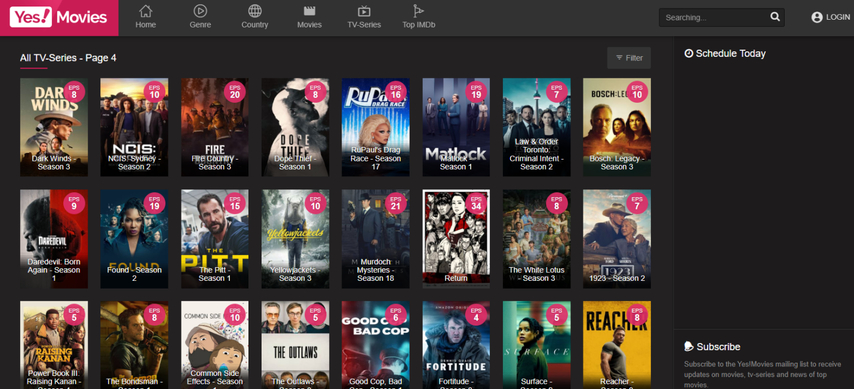
Task: Open The Pitt Season 1 poster
Action: [215, 239]
